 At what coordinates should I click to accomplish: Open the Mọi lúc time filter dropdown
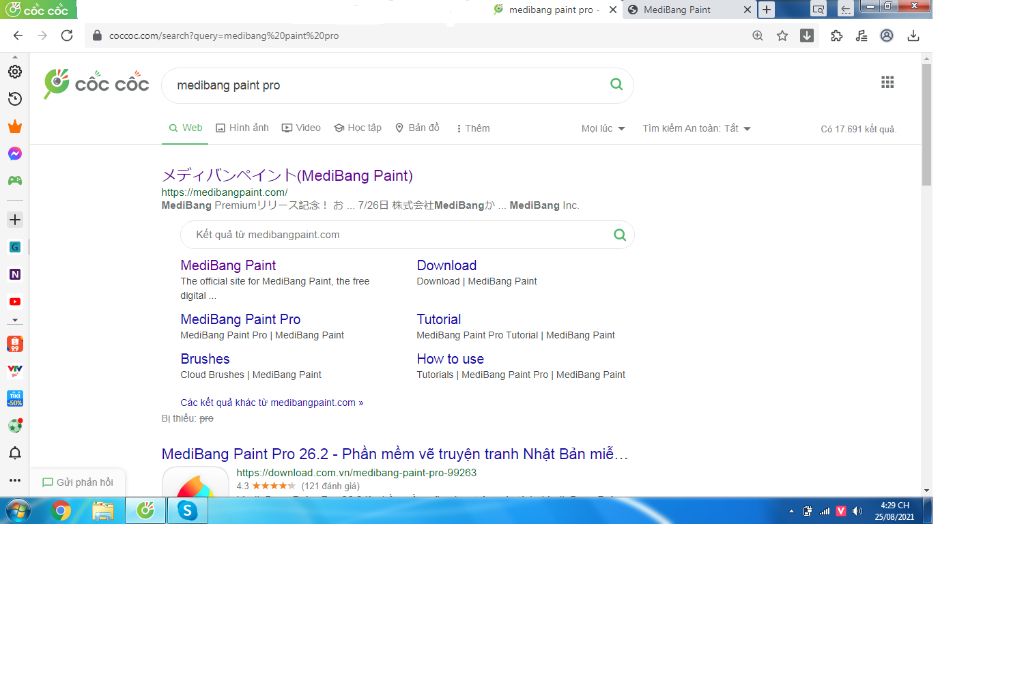click(603, 129)
